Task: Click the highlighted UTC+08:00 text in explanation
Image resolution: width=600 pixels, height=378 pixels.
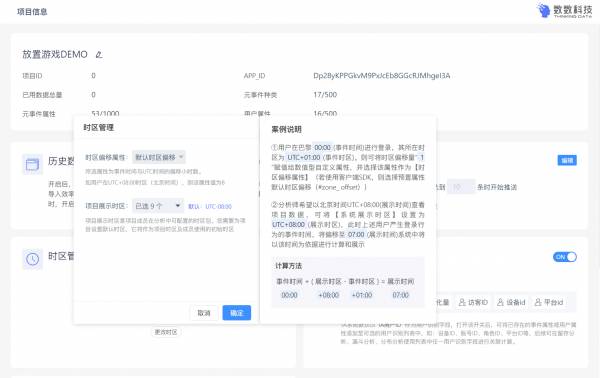Action: click(289, 225)
